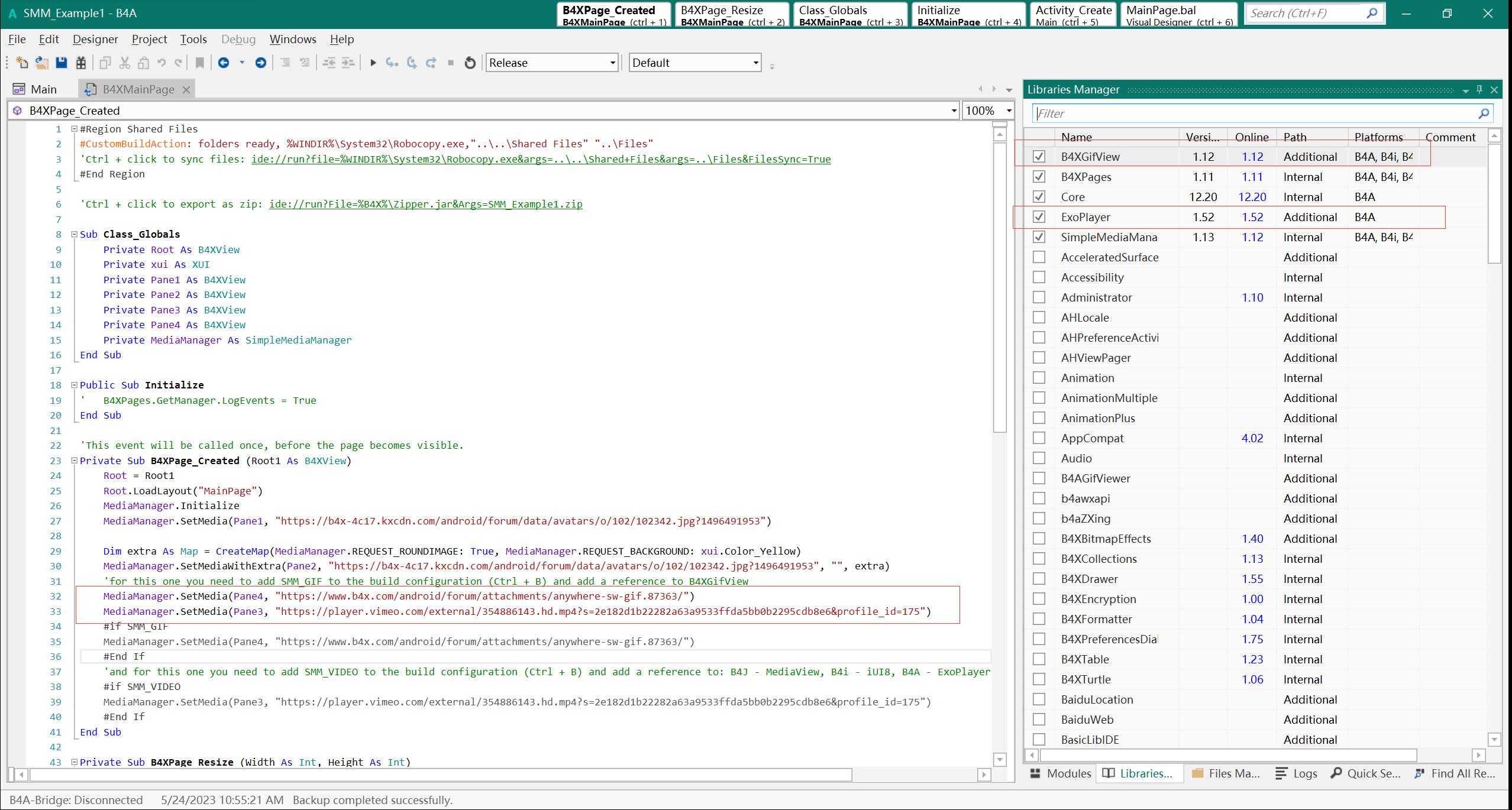Click the Save project icon
This screenshot has width=1512, height=810.
[x=61, y=63]
